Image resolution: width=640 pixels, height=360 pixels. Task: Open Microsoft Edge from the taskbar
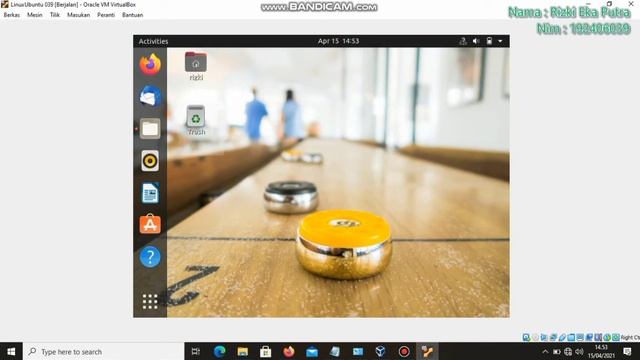[x=220, y=351]
